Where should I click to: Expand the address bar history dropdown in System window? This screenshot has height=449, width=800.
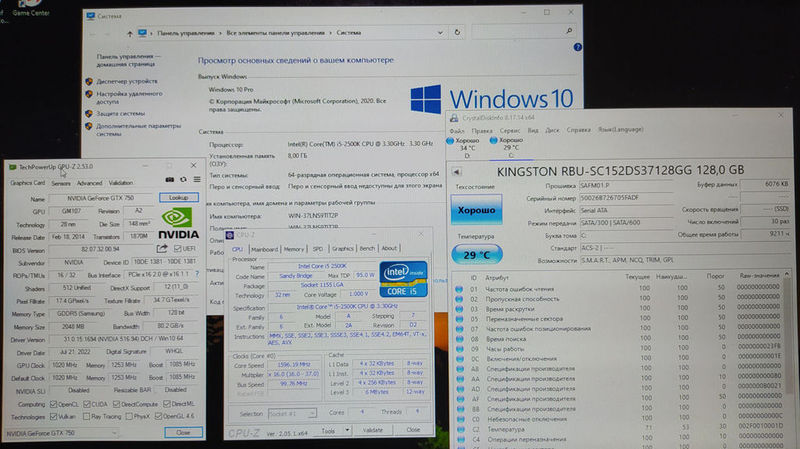[x=440, y=33]
